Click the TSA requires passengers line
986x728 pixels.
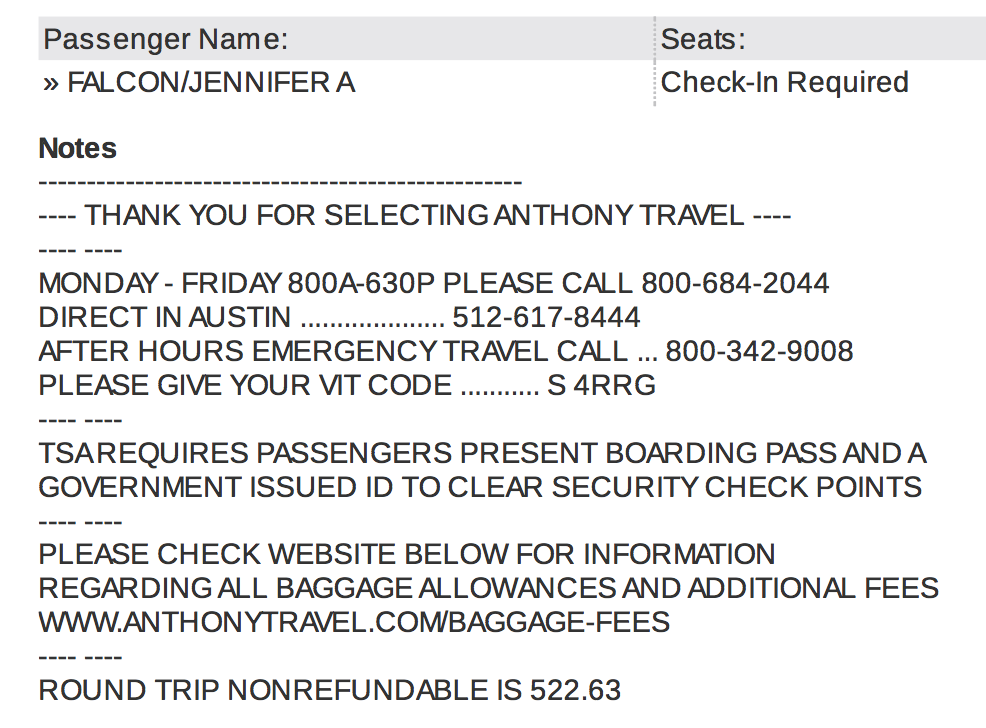pyautogui.click(x=482, y=453)
